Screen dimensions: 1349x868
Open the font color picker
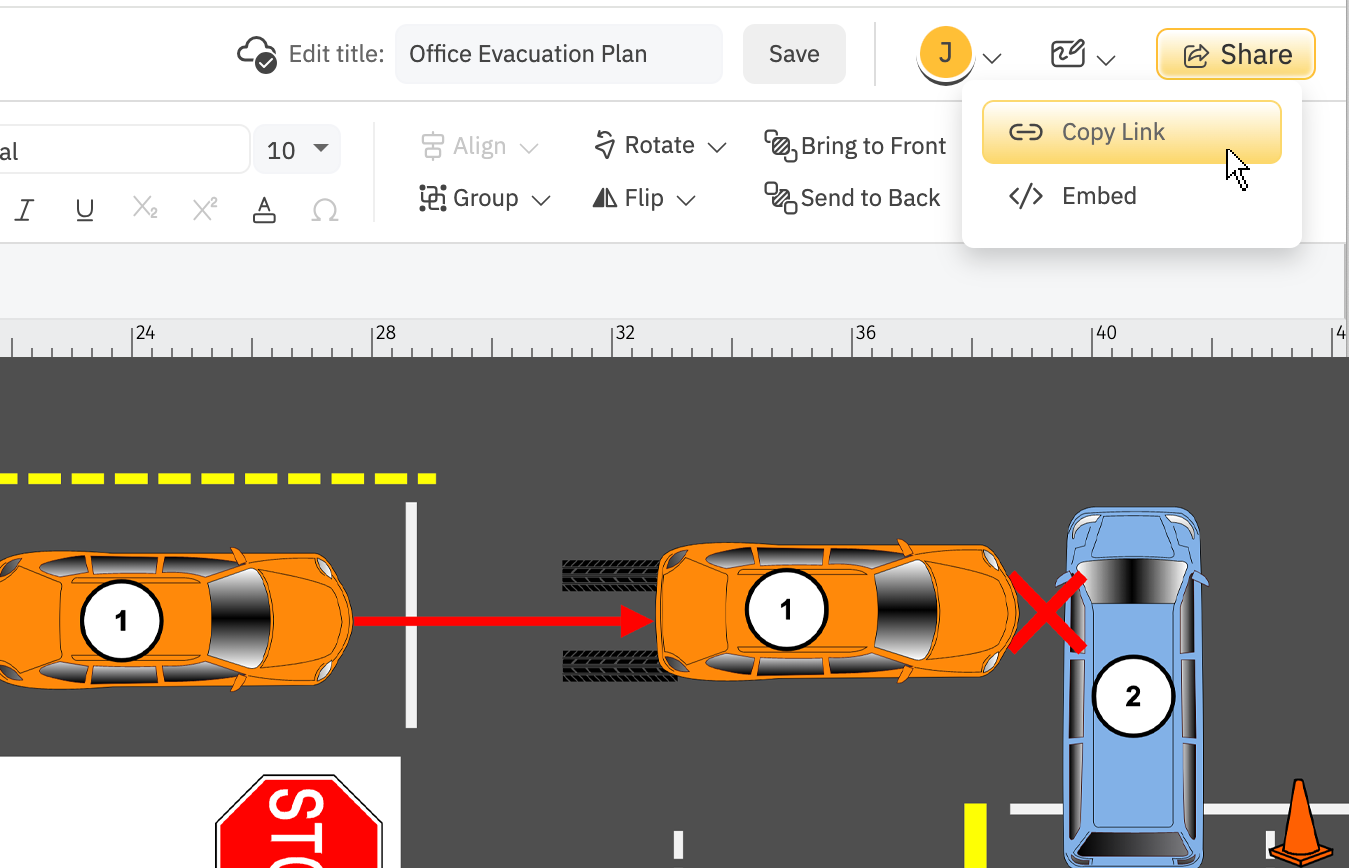(x=264, y=210)
